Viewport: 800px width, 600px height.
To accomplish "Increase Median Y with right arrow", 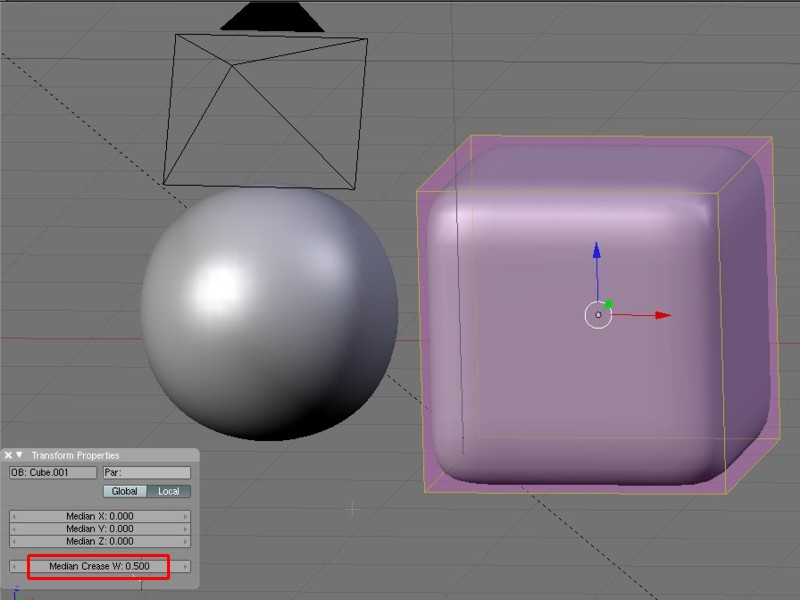I will pos(186,529).
